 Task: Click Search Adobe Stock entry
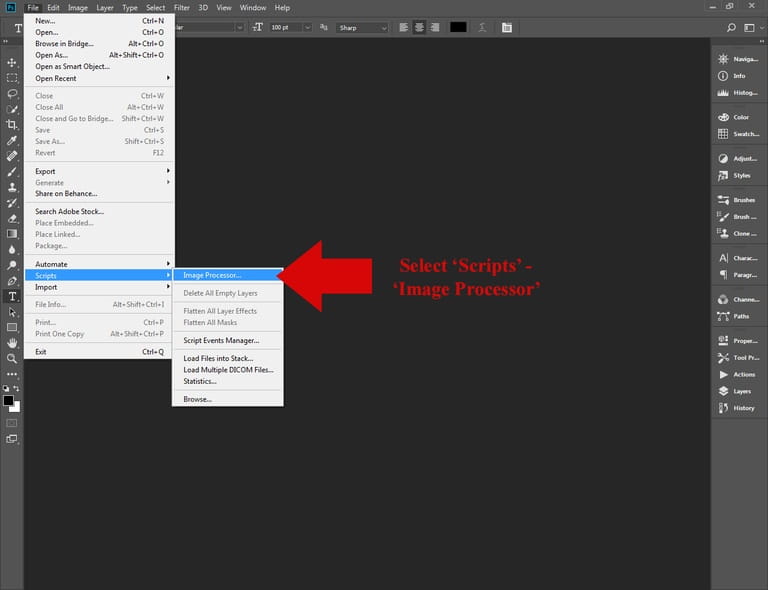point(98,212)
